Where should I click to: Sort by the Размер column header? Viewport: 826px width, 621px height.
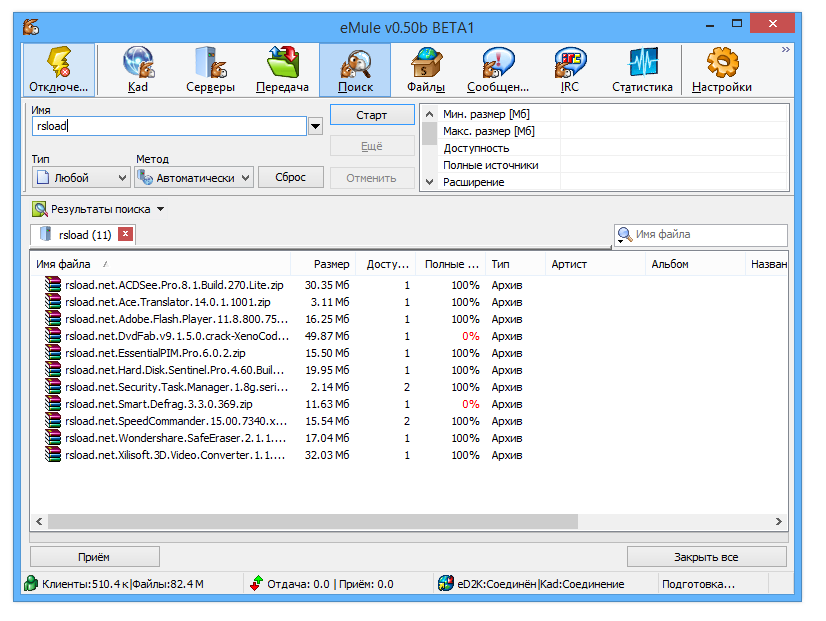pos(323,264)
